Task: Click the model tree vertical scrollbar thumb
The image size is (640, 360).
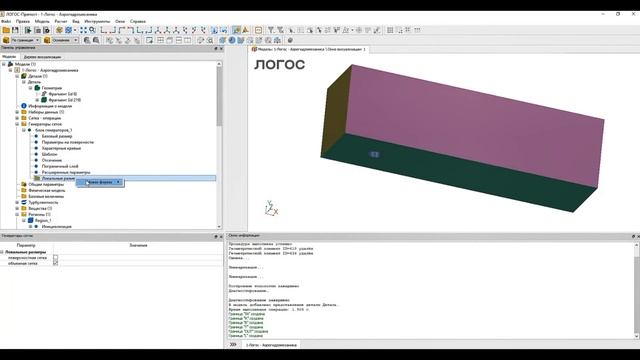Action: (x=219, y=96)
